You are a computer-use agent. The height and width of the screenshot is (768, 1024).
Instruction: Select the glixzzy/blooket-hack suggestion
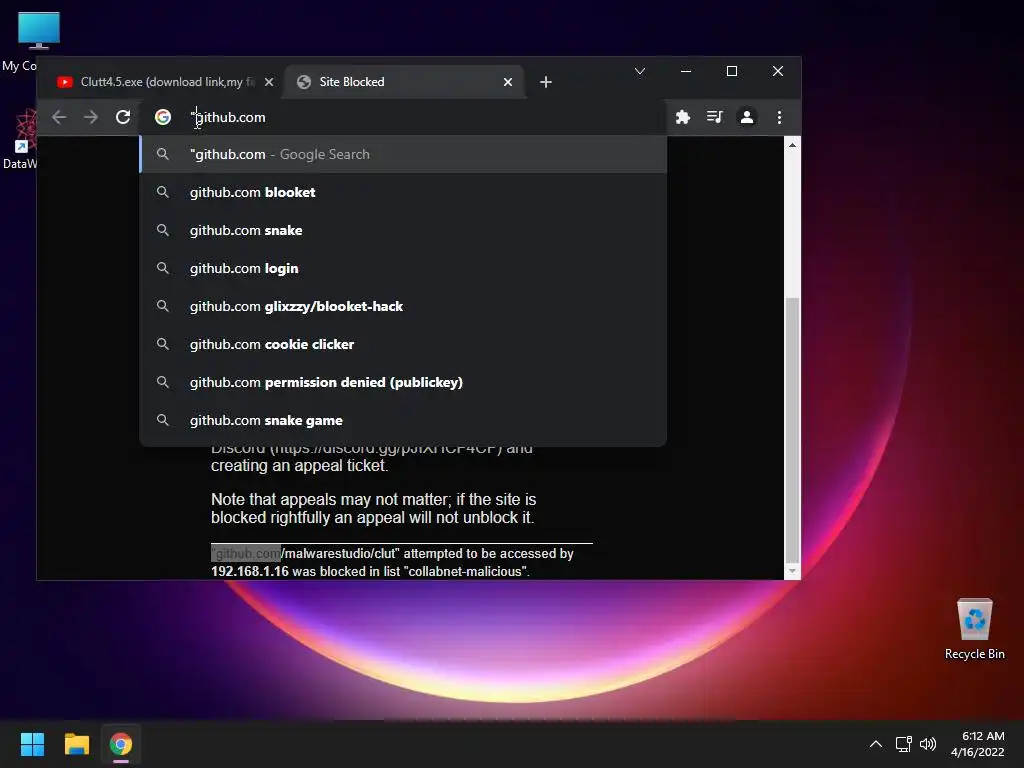pos(404,306)
